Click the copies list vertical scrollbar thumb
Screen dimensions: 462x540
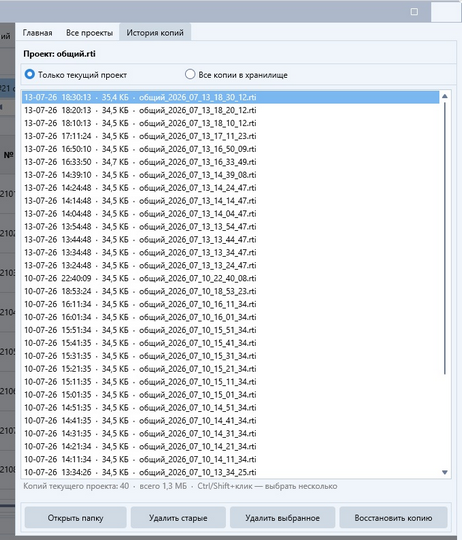444,238
